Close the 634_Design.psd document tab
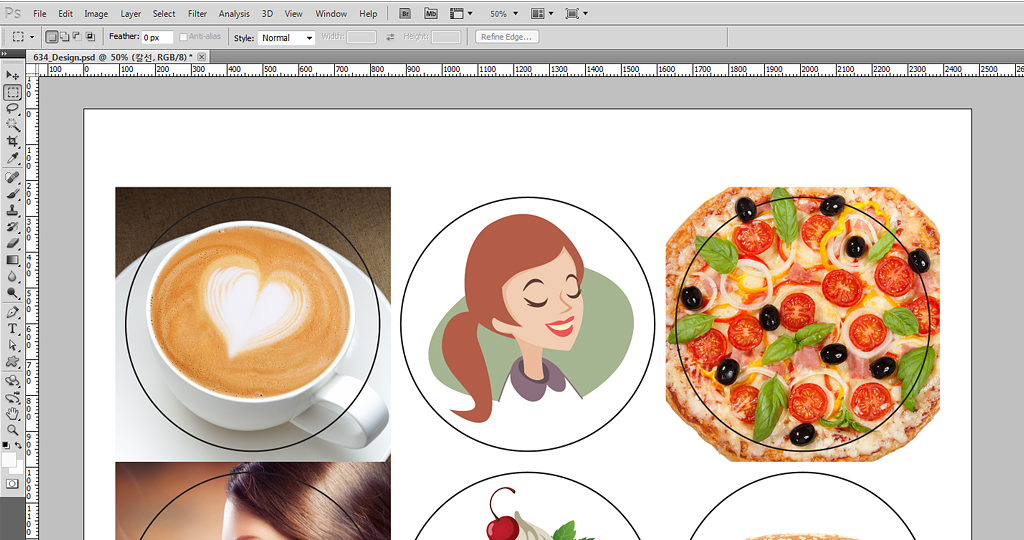The height and width of the screenshot is (540, 1024). (202, 57)
